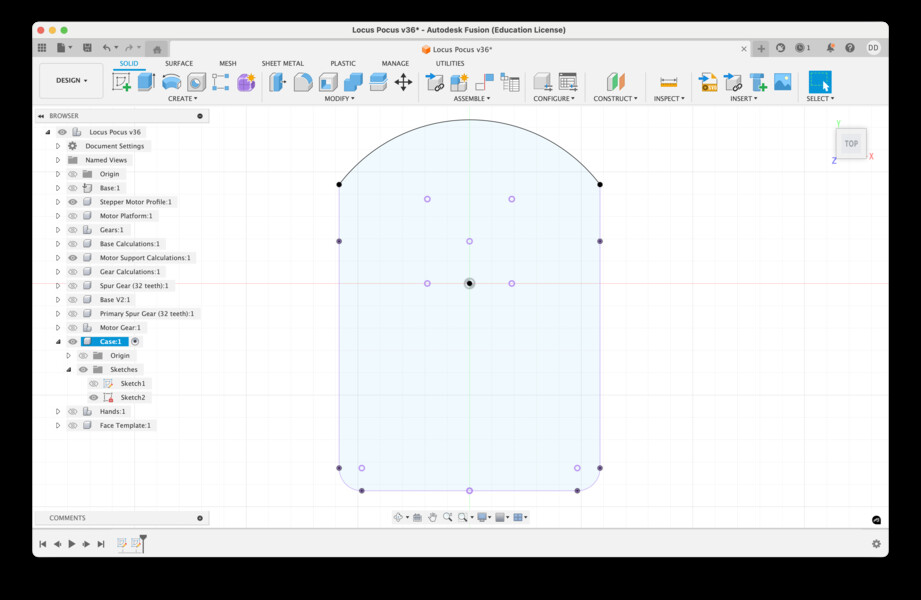921x600 pixels.
Task: Open the job status clock icon
Action: 802,48
